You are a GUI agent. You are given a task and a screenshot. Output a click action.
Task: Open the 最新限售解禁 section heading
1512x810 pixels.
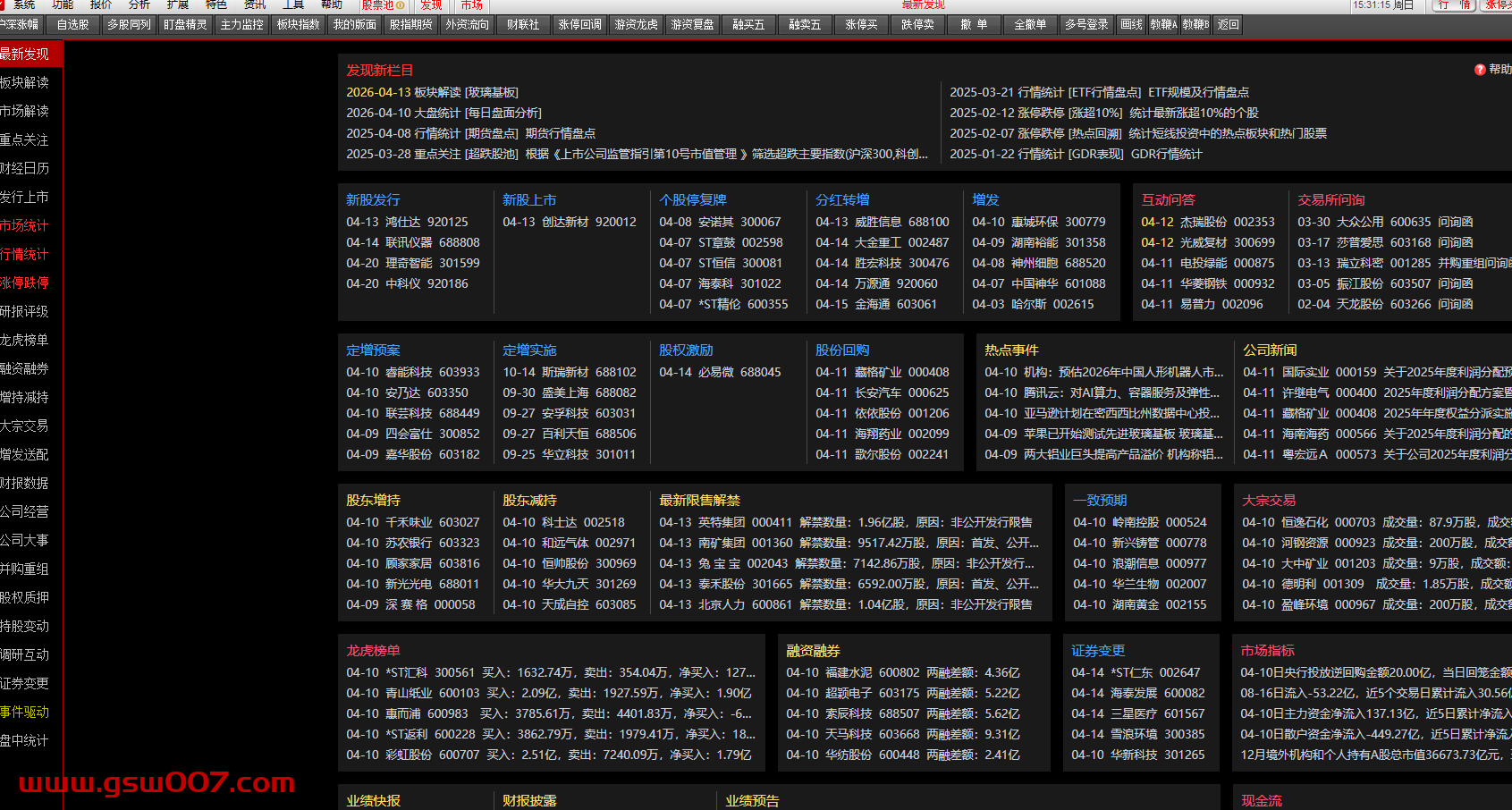(699, 500)
